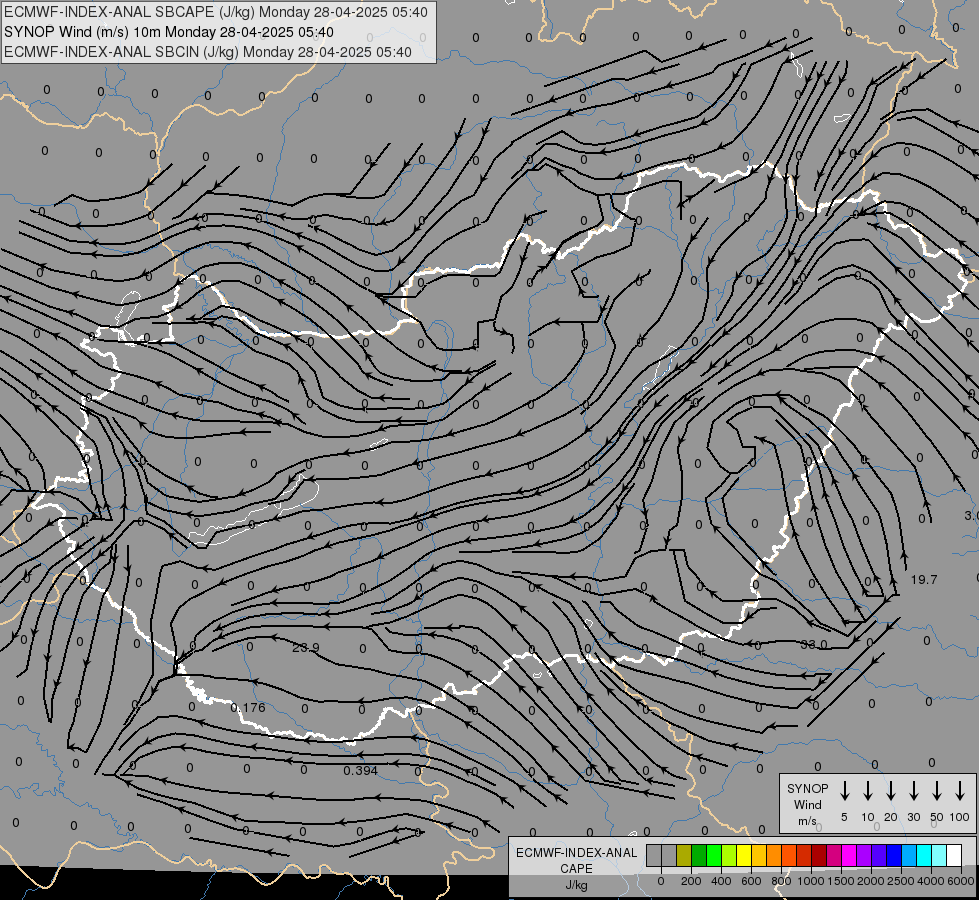Viewport: 979px width, 900px height.
Task: Click the 10 m/s wind arrow in SYNOP legend
Action: [x=867, y=790]
